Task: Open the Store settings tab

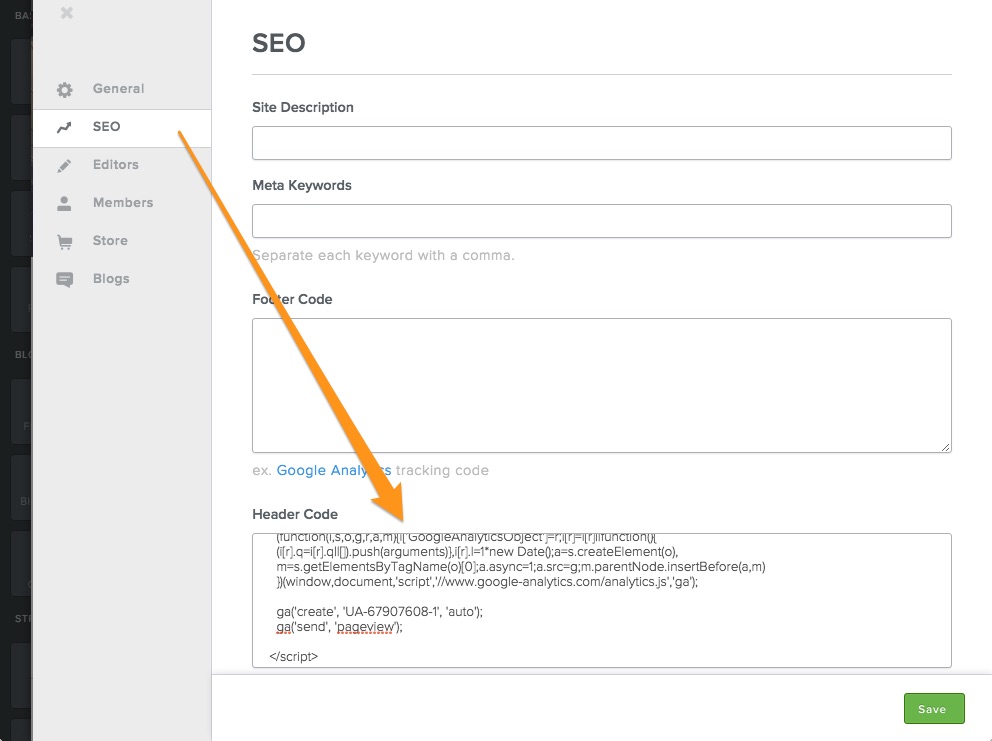Action: [x=122, y=240]
